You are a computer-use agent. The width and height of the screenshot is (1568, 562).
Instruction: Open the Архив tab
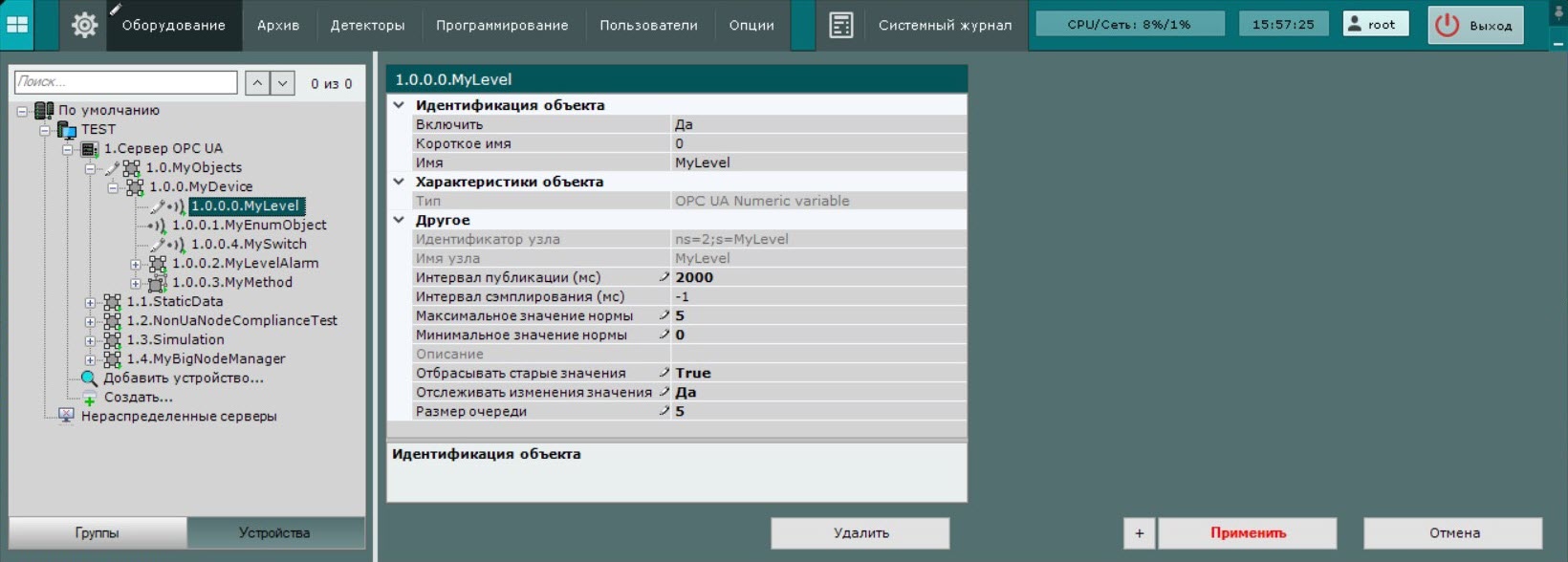tap(277, 25)
